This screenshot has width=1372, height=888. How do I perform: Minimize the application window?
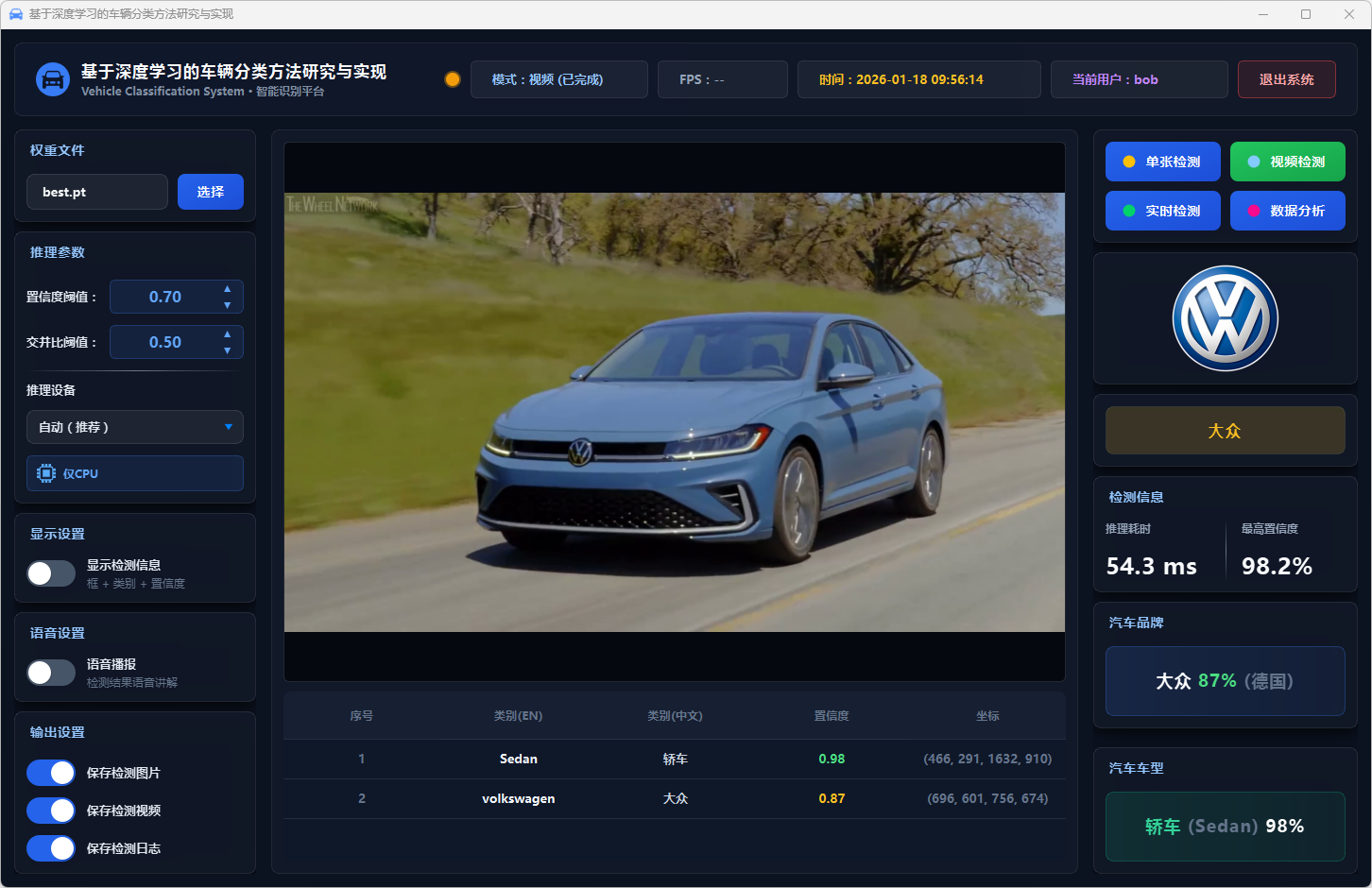coord(1264,14)
